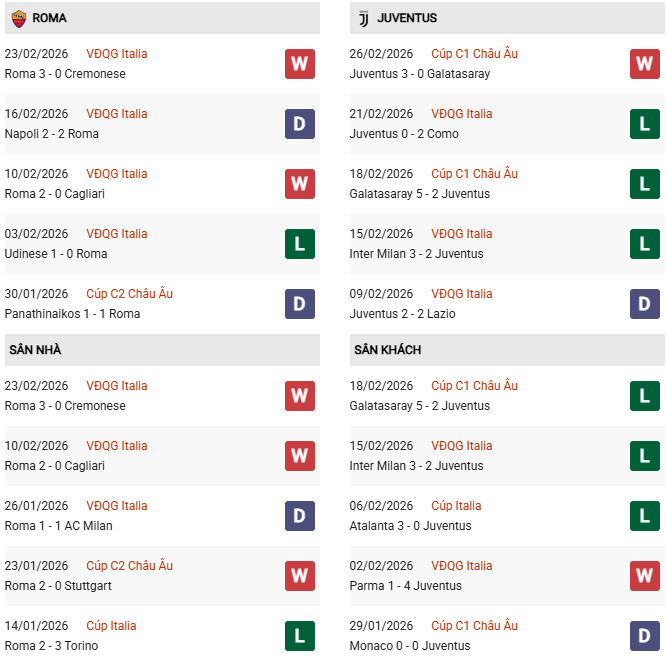Follow the Cúp Italia link above Atalanta-Juventus
Screen dimensions: 666x658
[x=456, y=506]
